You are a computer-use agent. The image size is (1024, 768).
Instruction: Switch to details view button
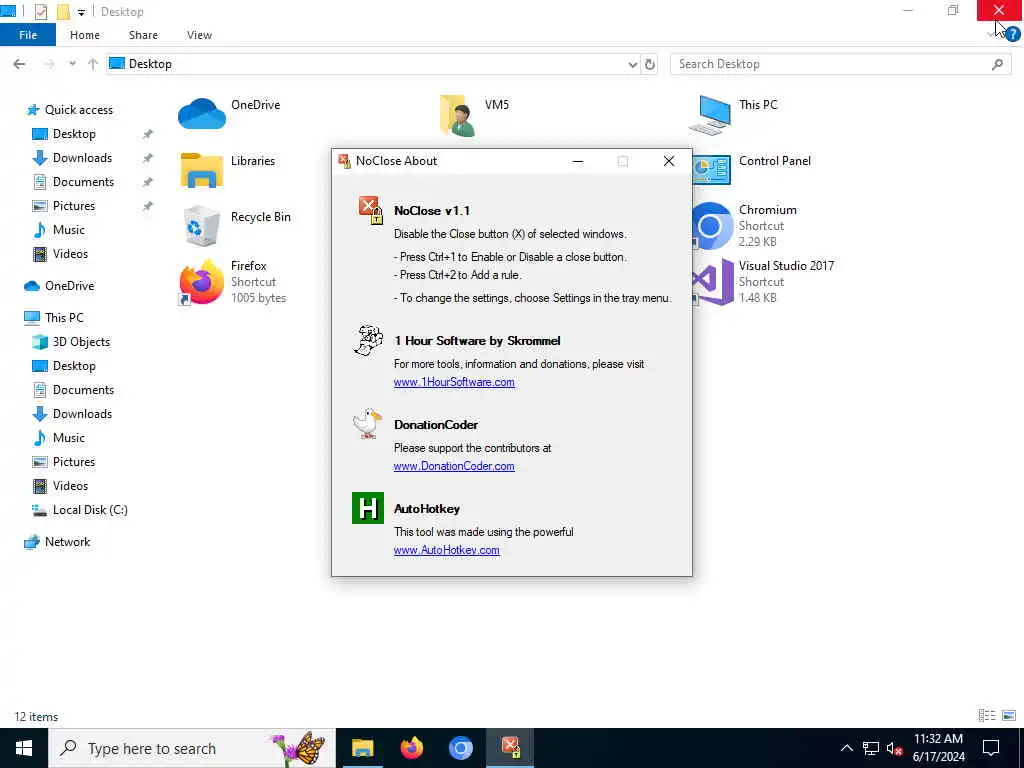987,716
